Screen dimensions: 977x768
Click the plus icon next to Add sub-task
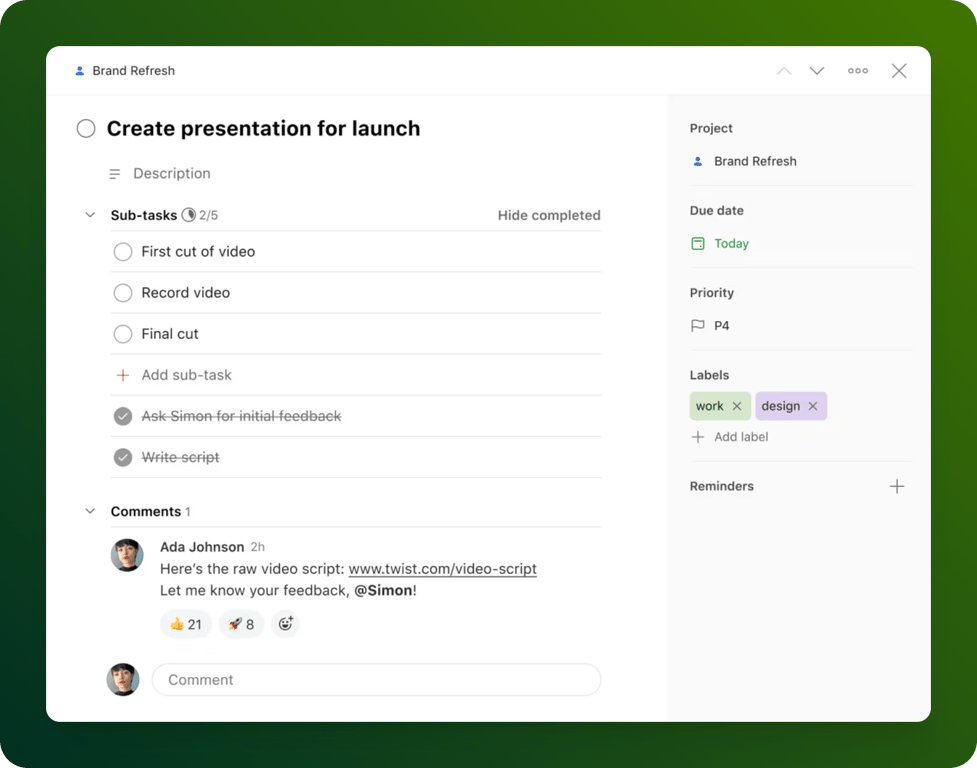(x=123, y=375)
